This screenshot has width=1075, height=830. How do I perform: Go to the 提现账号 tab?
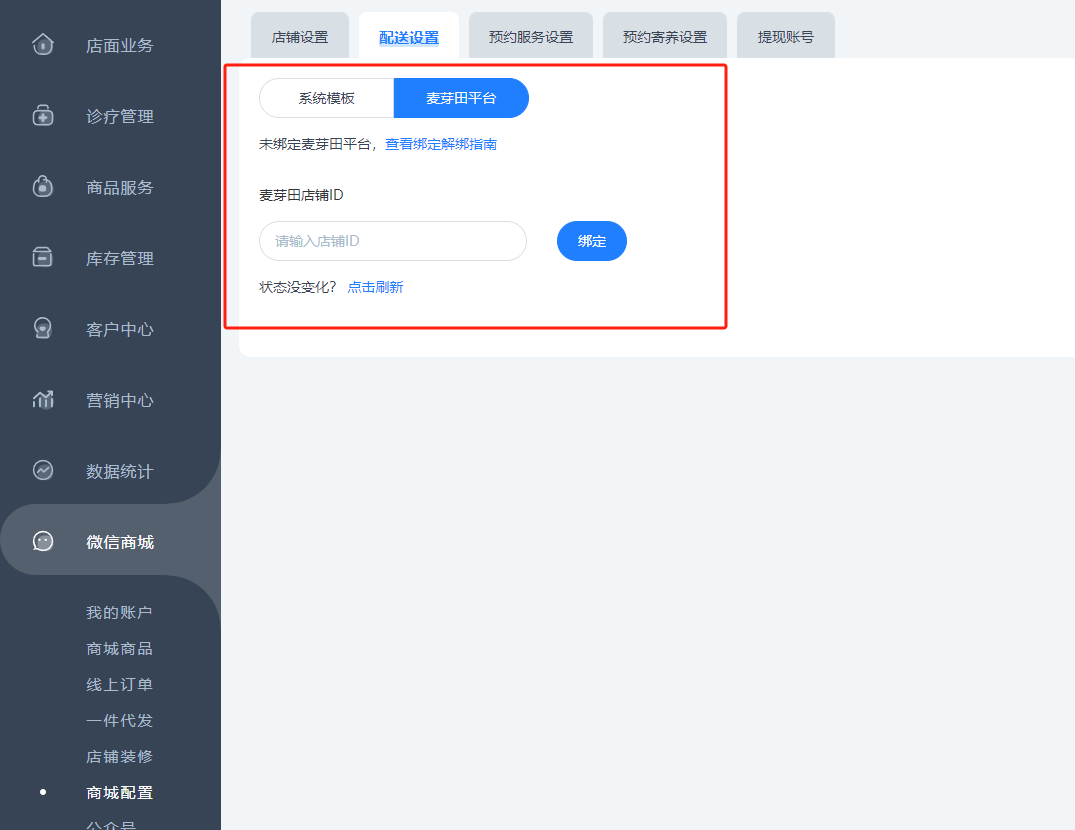(x=786, y=37)
